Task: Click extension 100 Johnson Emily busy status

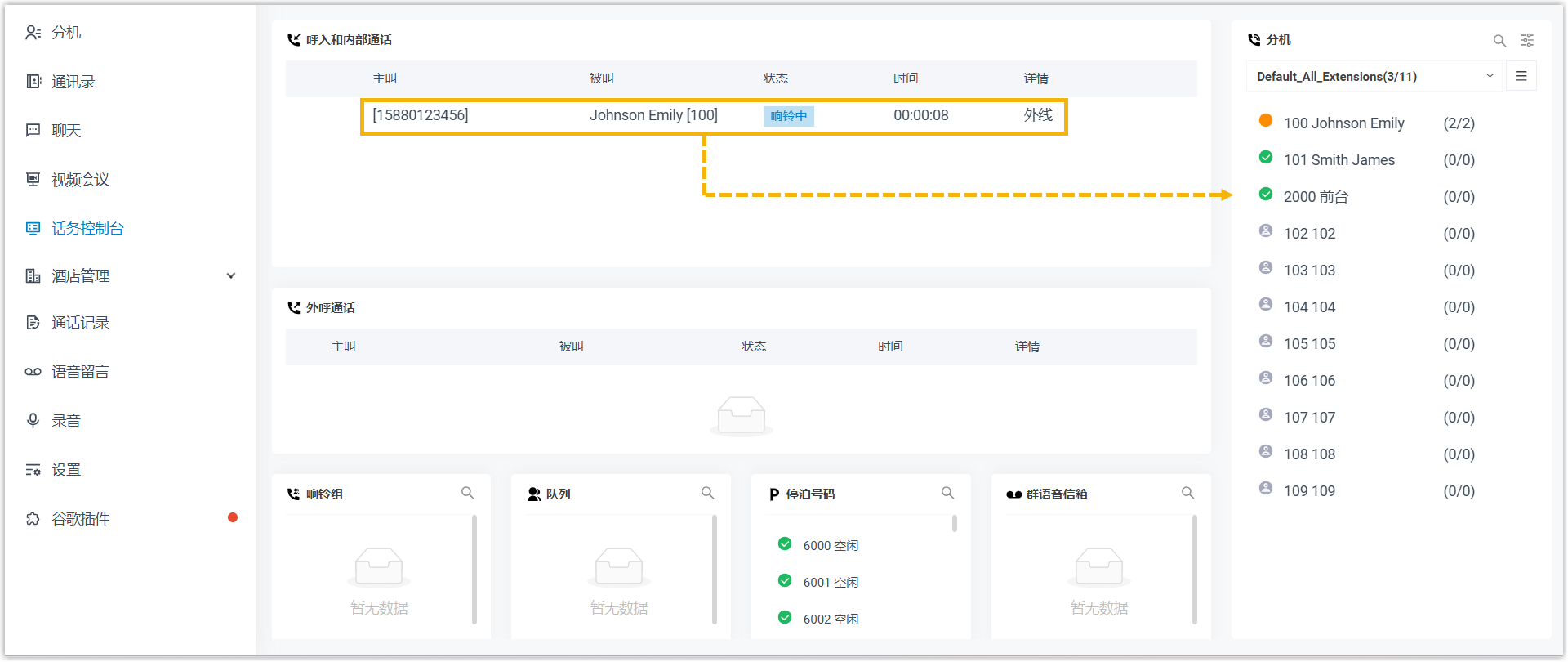Action: coord(1266,121)
